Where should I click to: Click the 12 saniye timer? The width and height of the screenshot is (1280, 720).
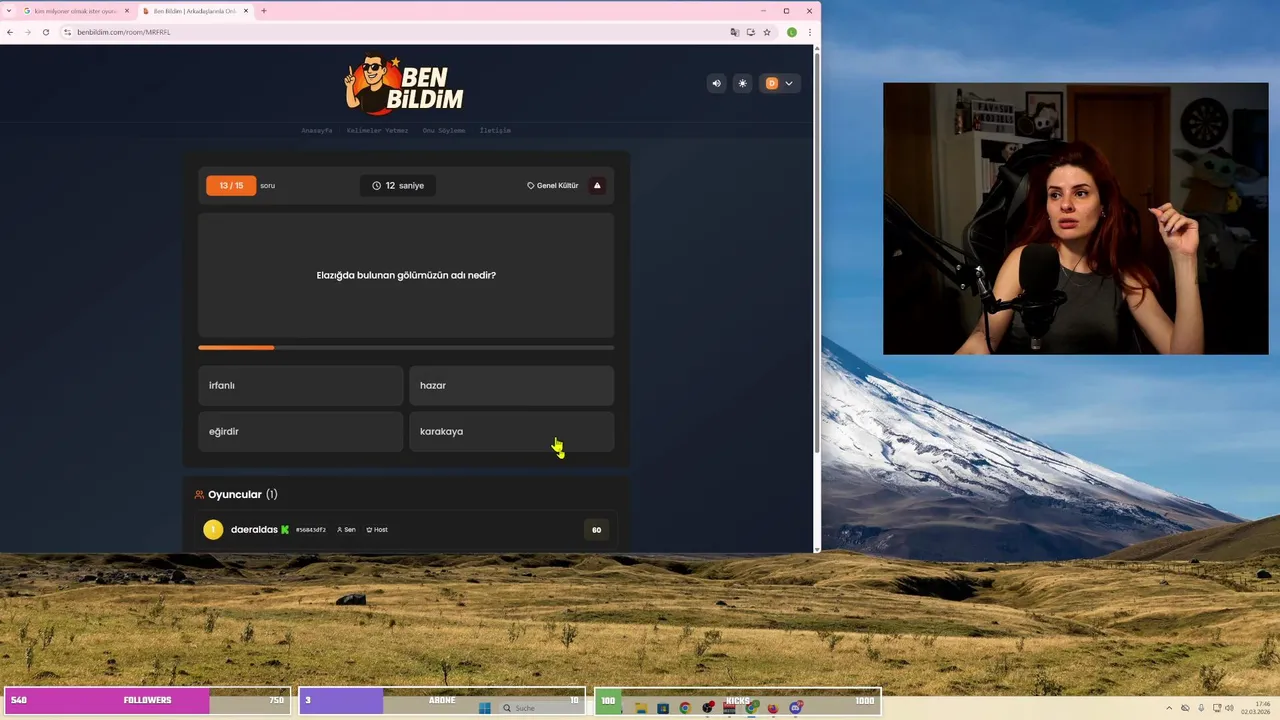coord(398,186)
